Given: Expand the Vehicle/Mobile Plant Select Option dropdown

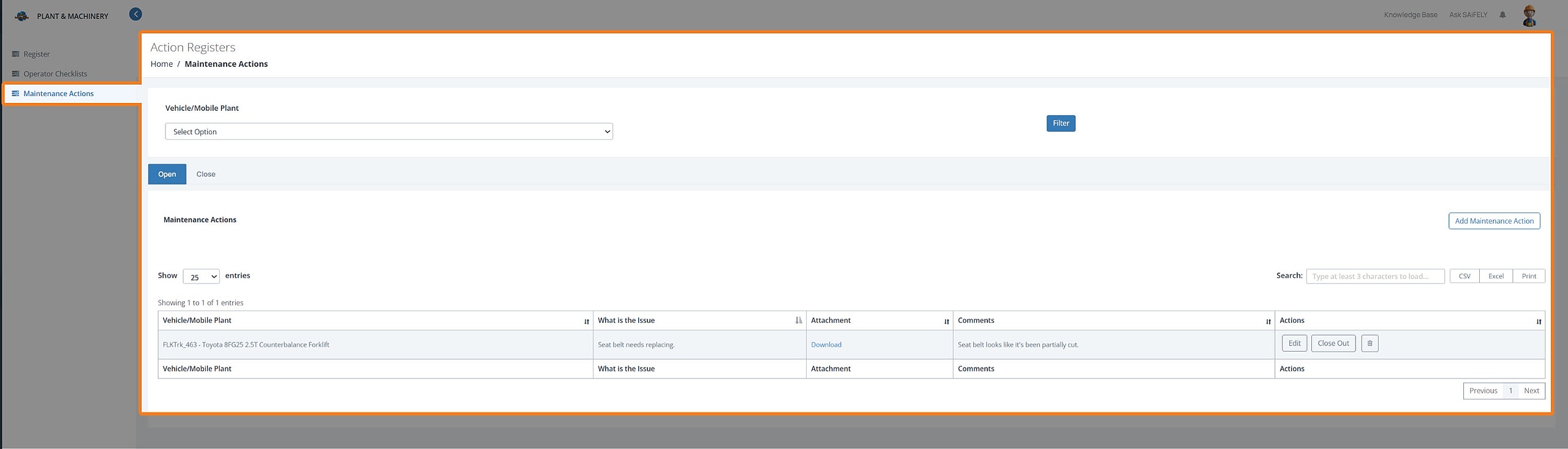Looking at the screenshot, I should point(389,132).
